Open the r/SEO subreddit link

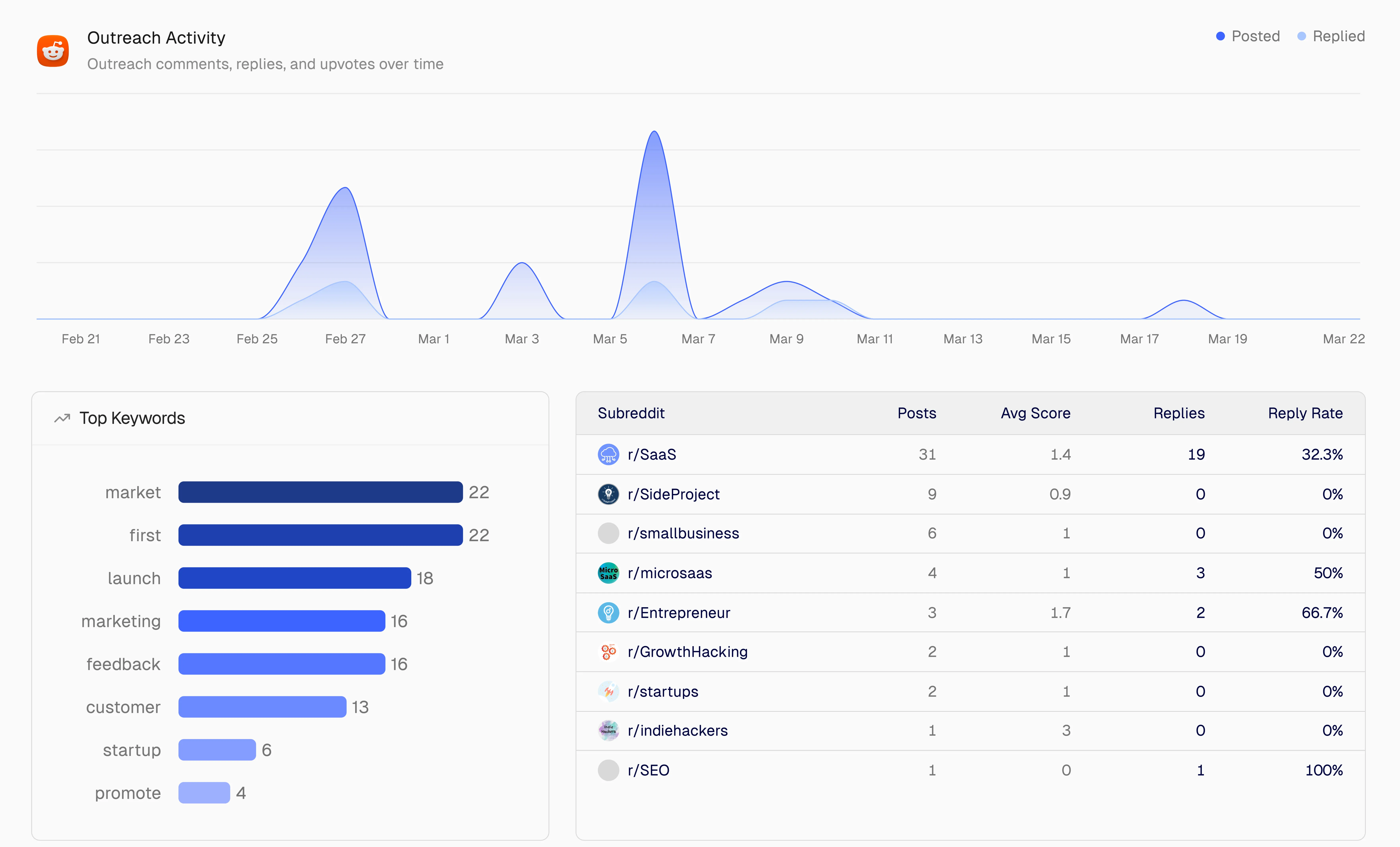click(648, 770)
